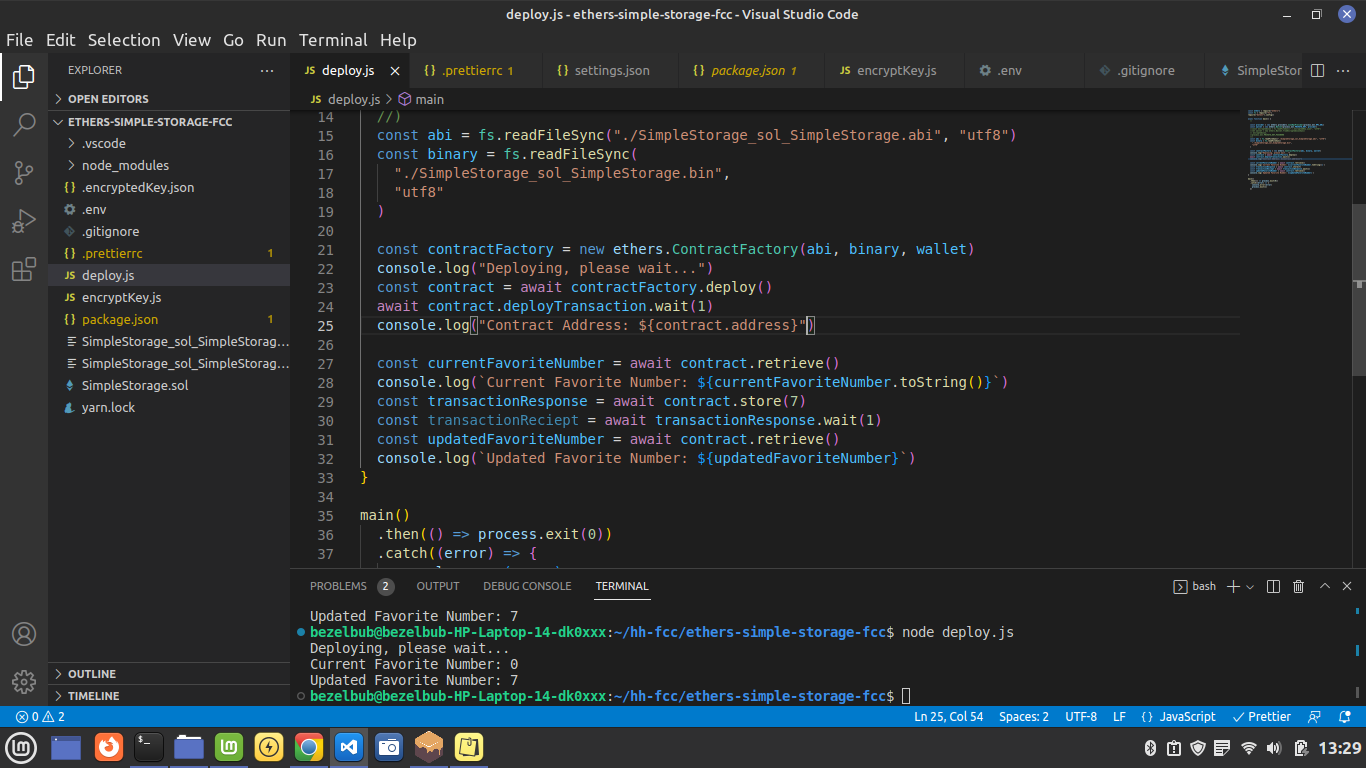
Task: Open errors and warnings status indicator
Action: [x=40, y=717]
